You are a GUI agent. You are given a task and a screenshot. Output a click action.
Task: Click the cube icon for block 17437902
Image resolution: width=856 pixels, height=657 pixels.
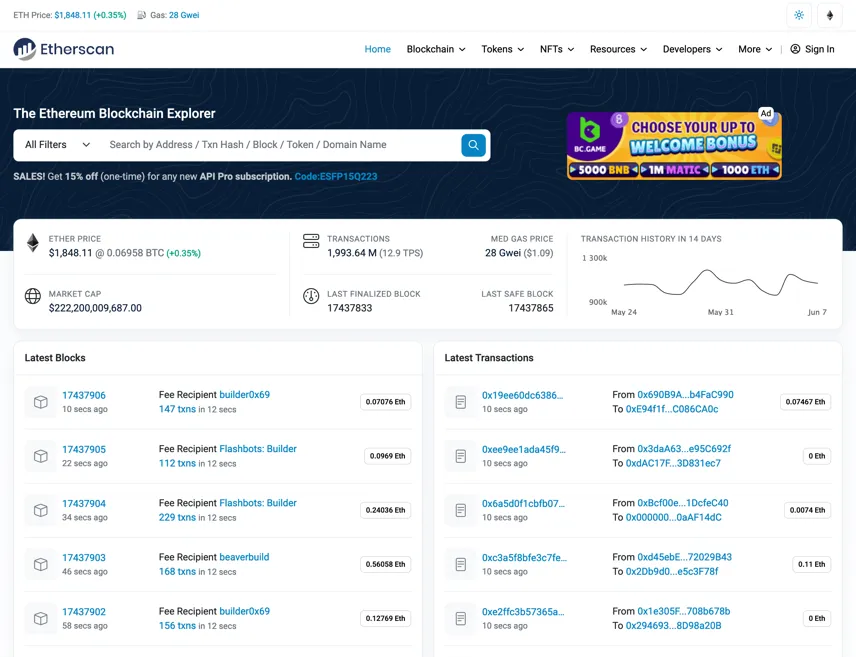[40, 618]
